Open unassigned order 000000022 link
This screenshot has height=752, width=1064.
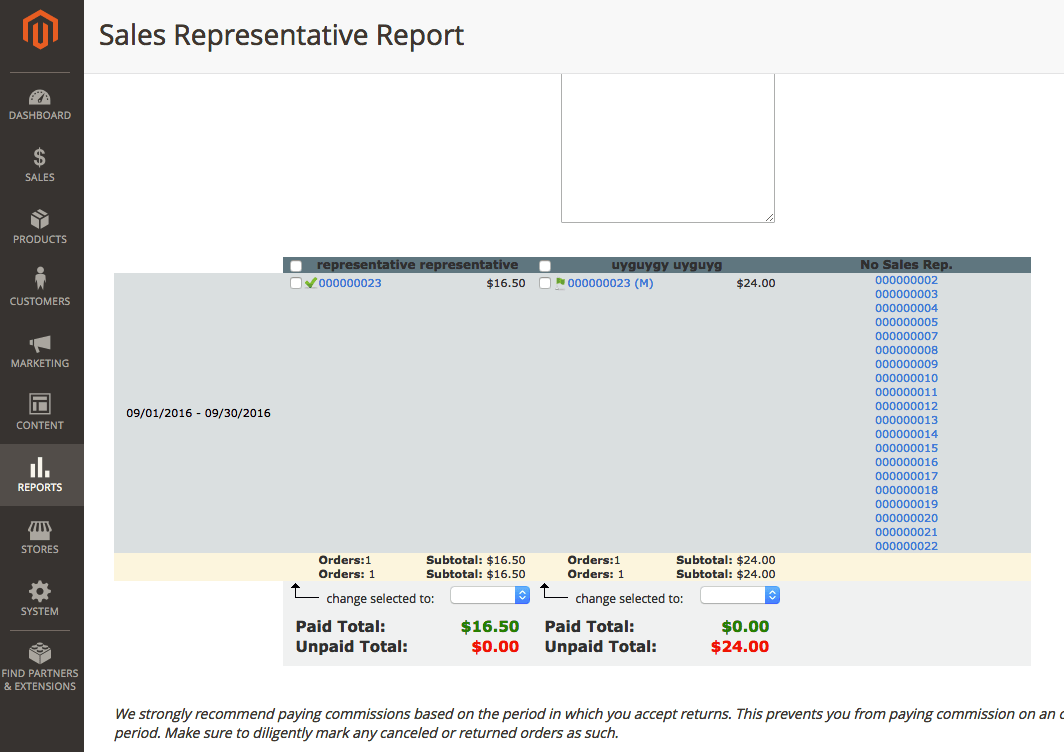point(906,546)
